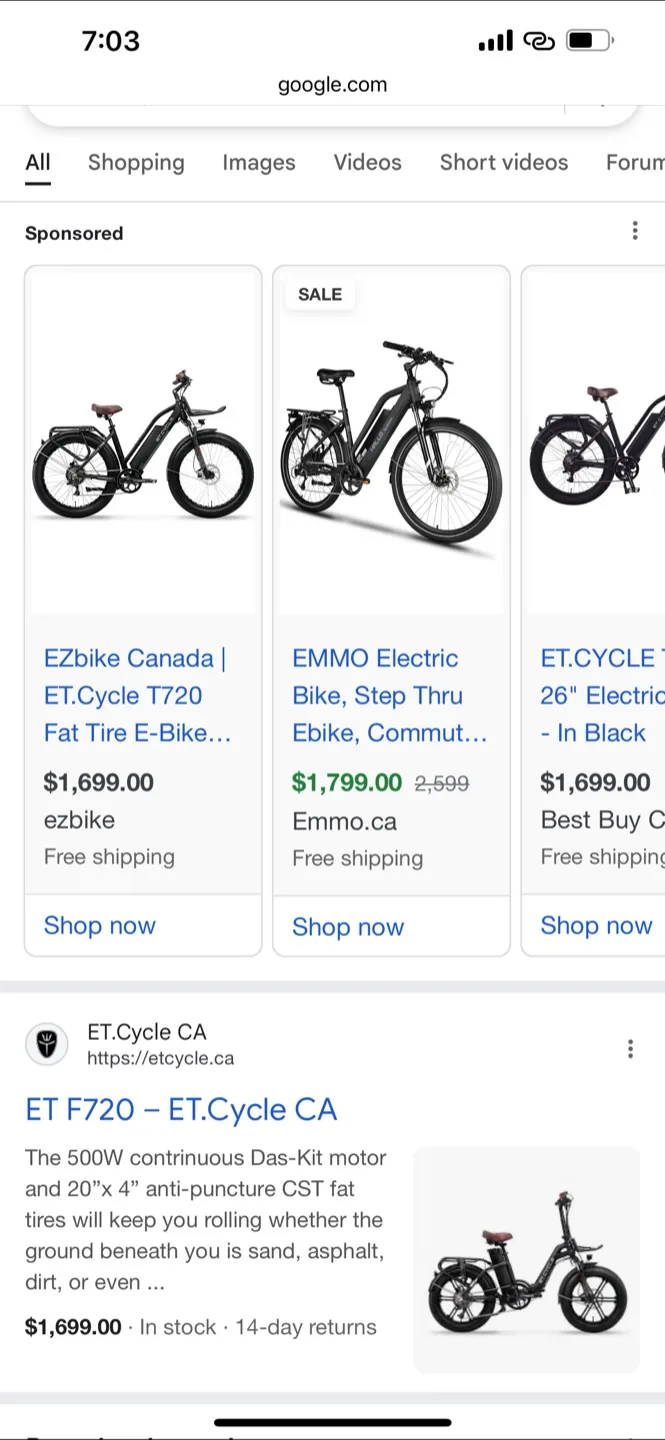Image resolution: width=665 pixels, height=1440 pixels.
Task: Select the All search filter
Action: click(x=37, y=162)
